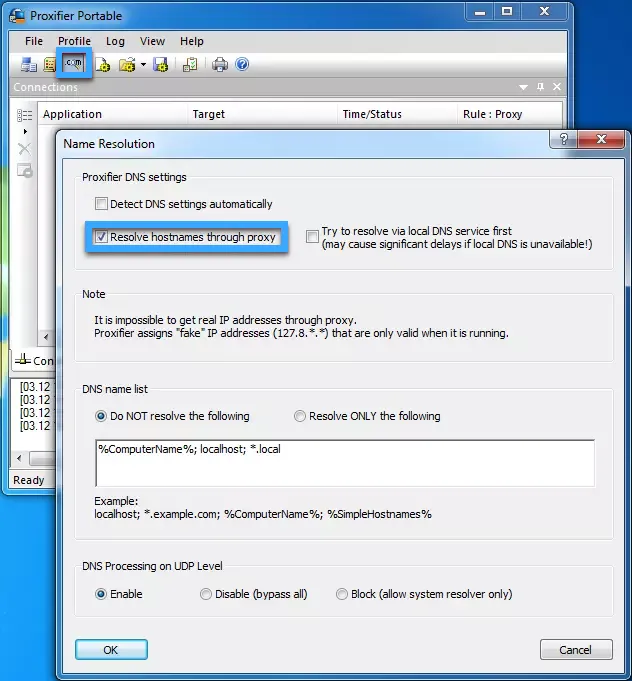Click the printer icon in toolbar
The image size is (632, 681).
click(x=220, y=65)
